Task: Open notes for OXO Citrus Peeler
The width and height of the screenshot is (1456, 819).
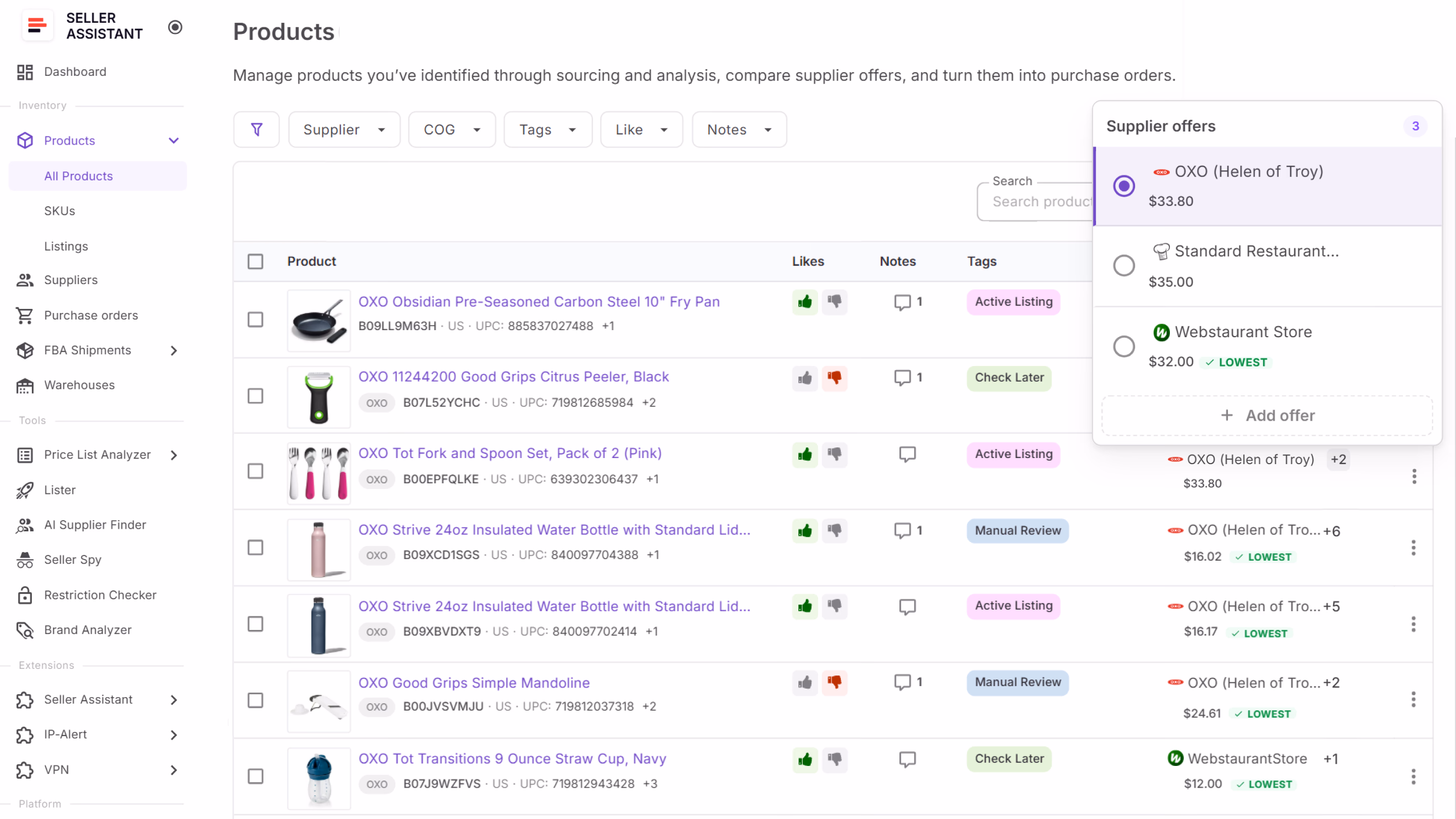Action: 907,378
